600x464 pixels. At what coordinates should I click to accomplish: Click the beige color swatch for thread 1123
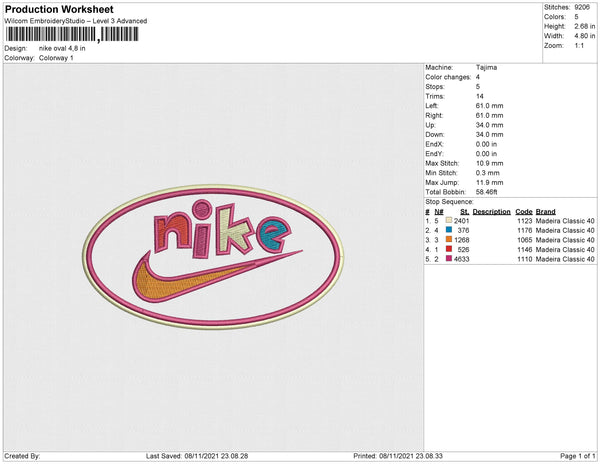tap(449, 220)
